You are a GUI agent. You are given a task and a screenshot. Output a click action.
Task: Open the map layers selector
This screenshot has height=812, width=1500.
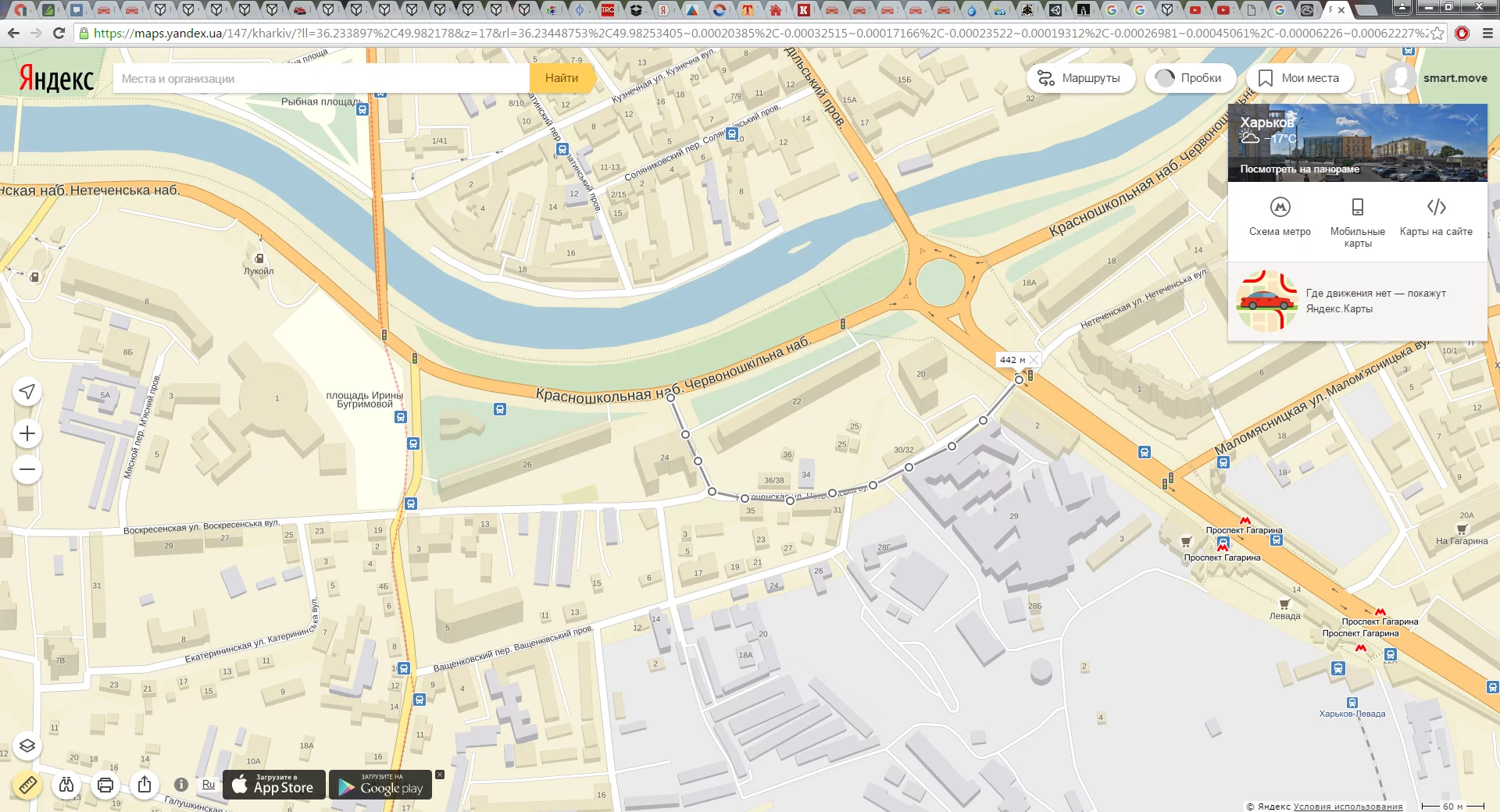pyautogui.click(x=27, y=746)
